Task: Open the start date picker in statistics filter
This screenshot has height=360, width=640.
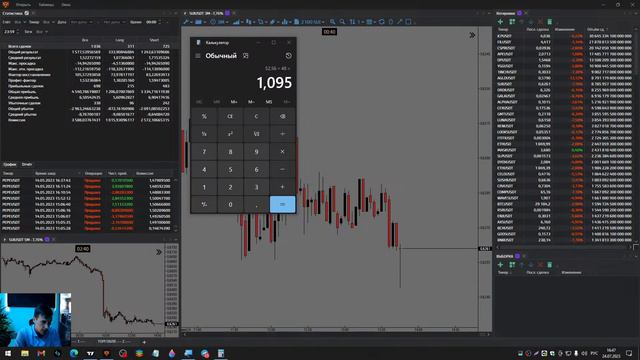Action: (x=82, y=22)
